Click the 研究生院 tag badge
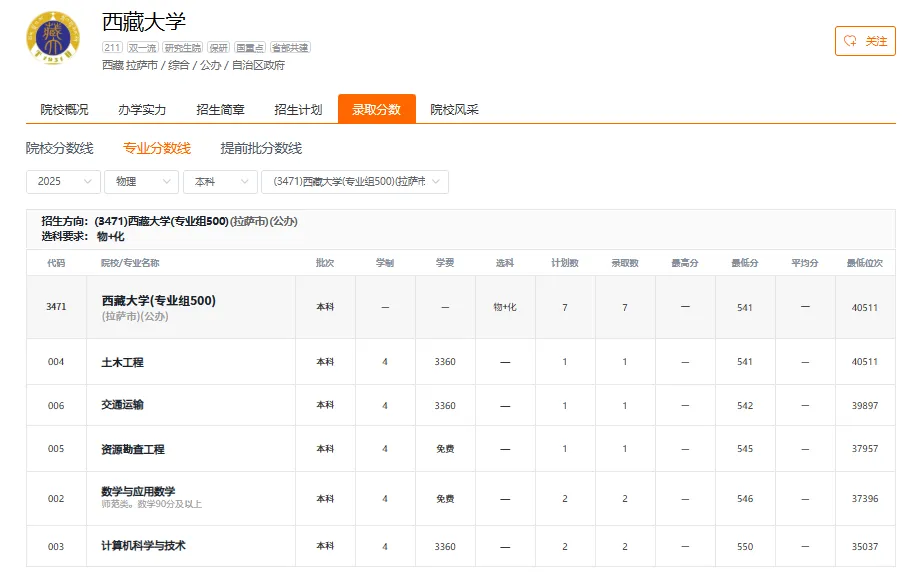This screenshot has width=924, height=579. click(183, 48)
